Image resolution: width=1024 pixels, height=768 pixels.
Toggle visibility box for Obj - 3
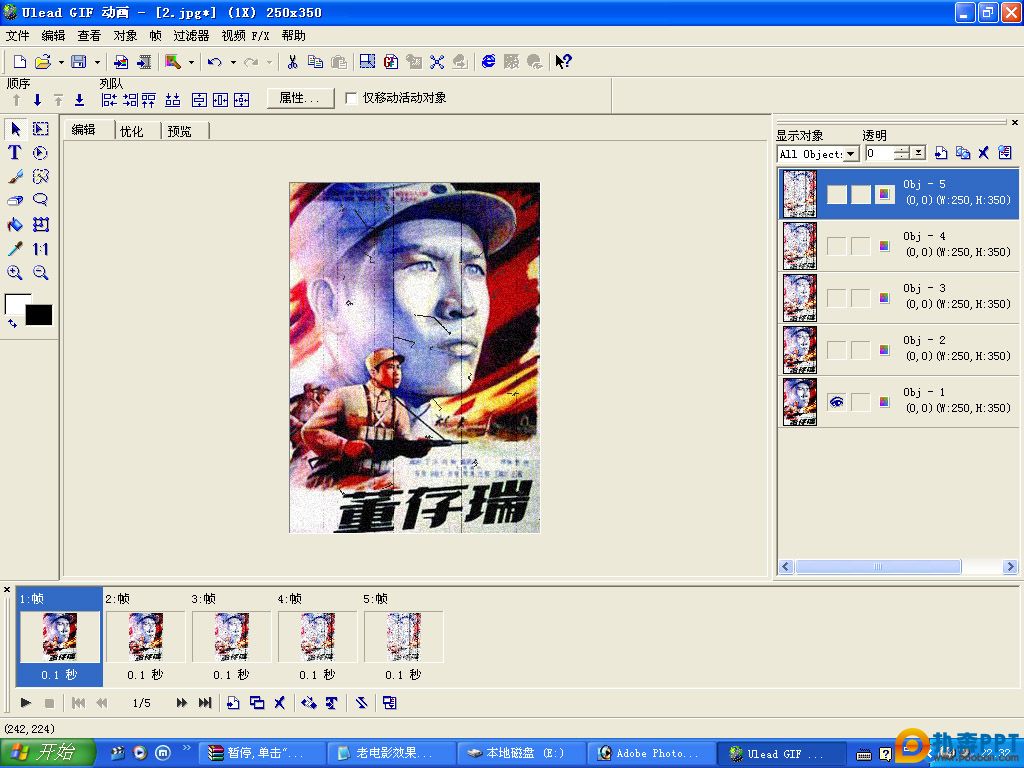(837, 298)
